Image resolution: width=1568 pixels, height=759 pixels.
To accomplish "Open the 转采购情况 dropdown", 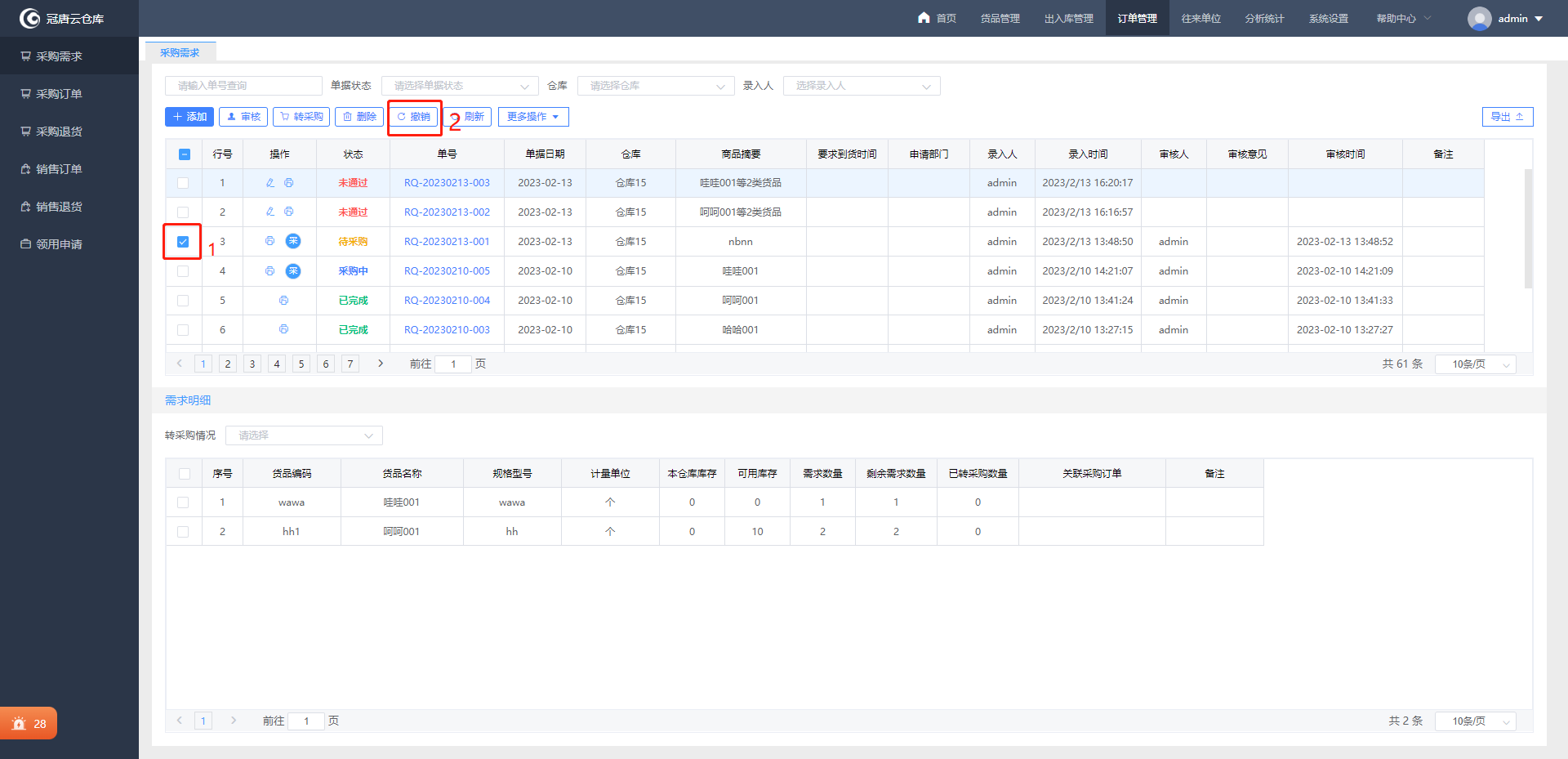I will (304, 435).
